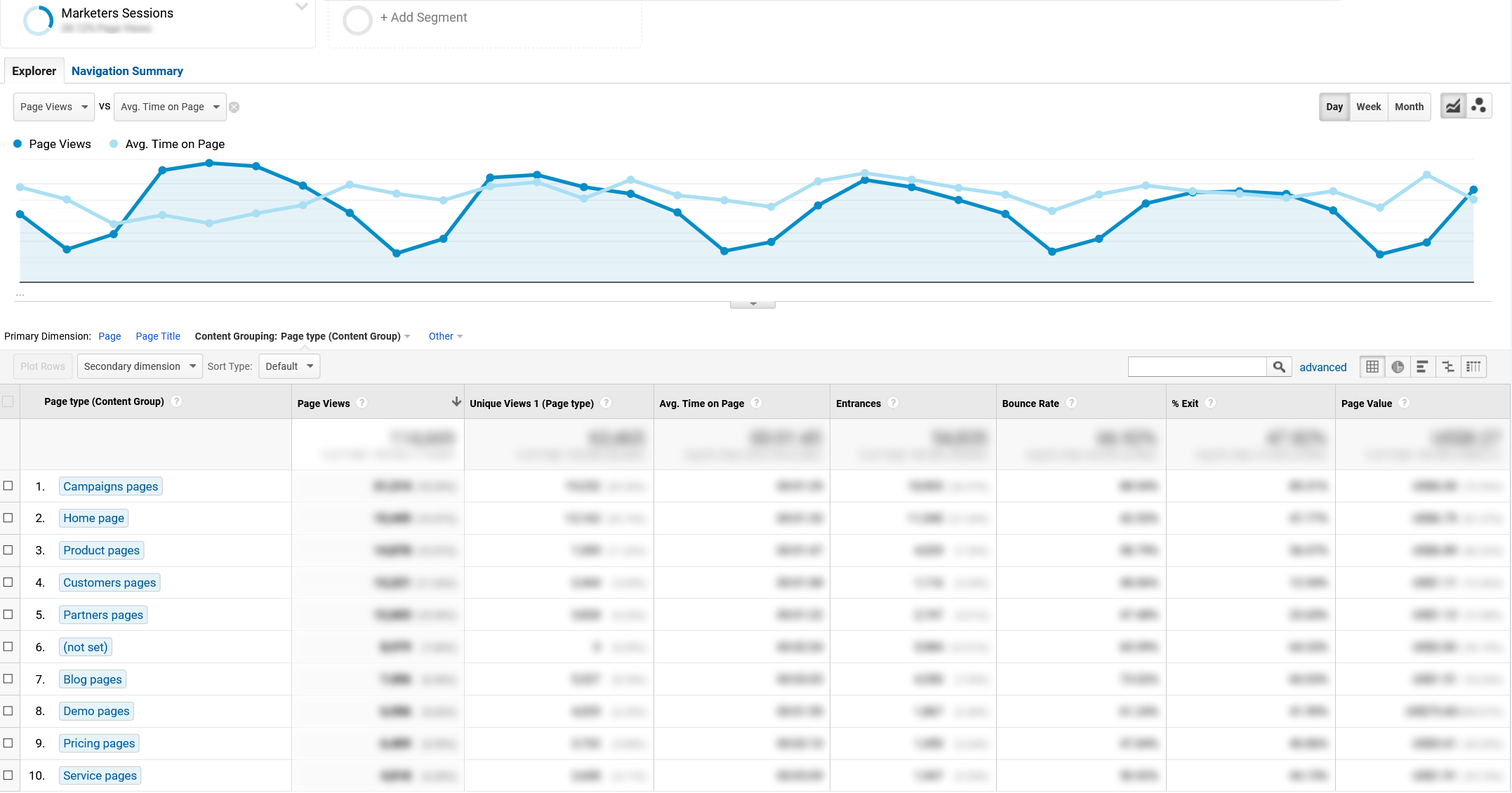The width and height of the screenshot is (1512, 793).
Task: Click the table search input field
Action: click(x=1197, y=366)
